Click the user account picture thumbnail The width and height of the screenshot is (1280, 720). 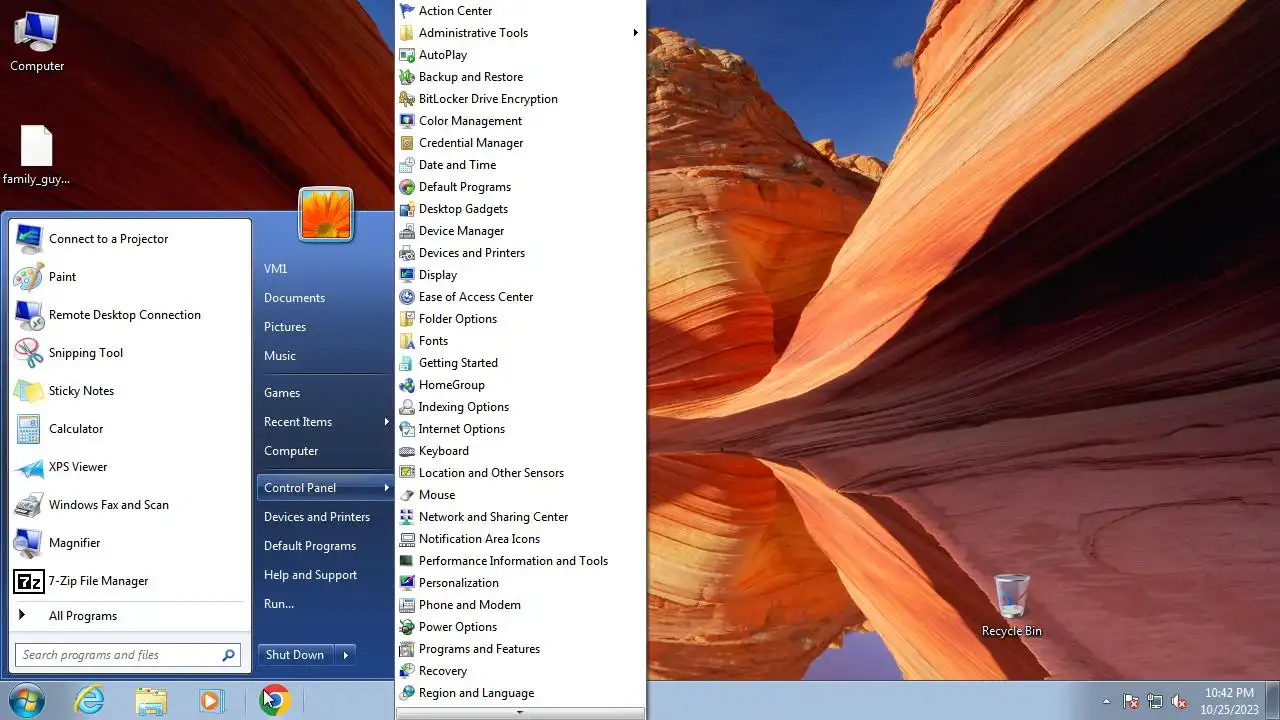[326, 214]
